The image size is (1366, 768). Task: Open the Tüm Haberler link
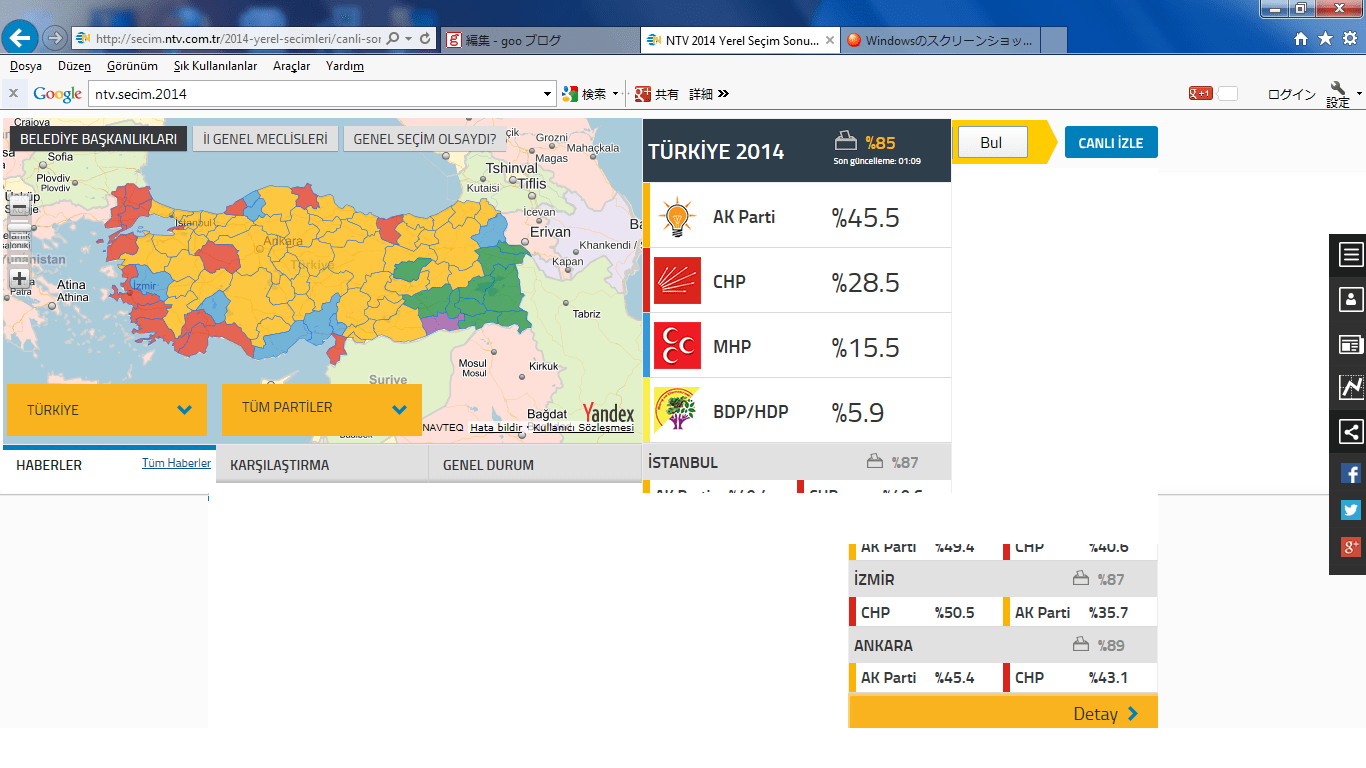pos(176,463)
